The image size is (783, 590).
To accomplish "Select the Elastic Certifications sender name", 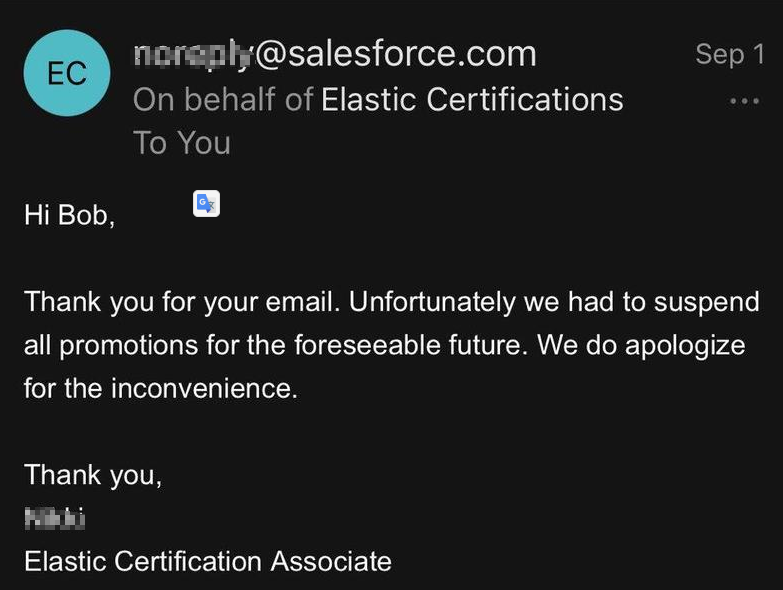I will [472, 99].
